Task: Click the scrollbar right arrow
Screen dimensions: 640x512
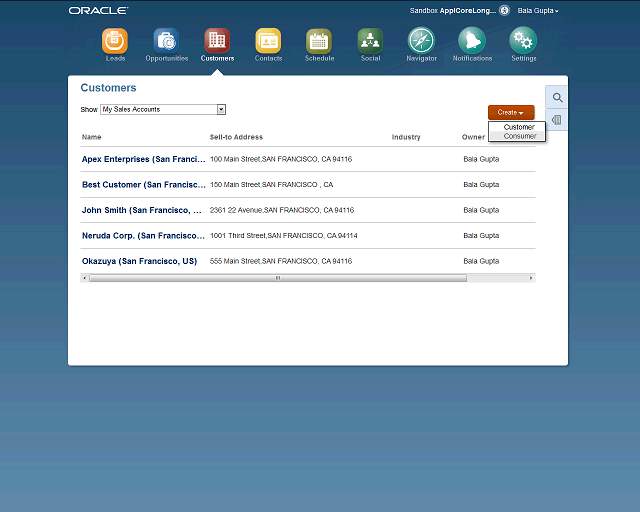Action: point(531,278)
